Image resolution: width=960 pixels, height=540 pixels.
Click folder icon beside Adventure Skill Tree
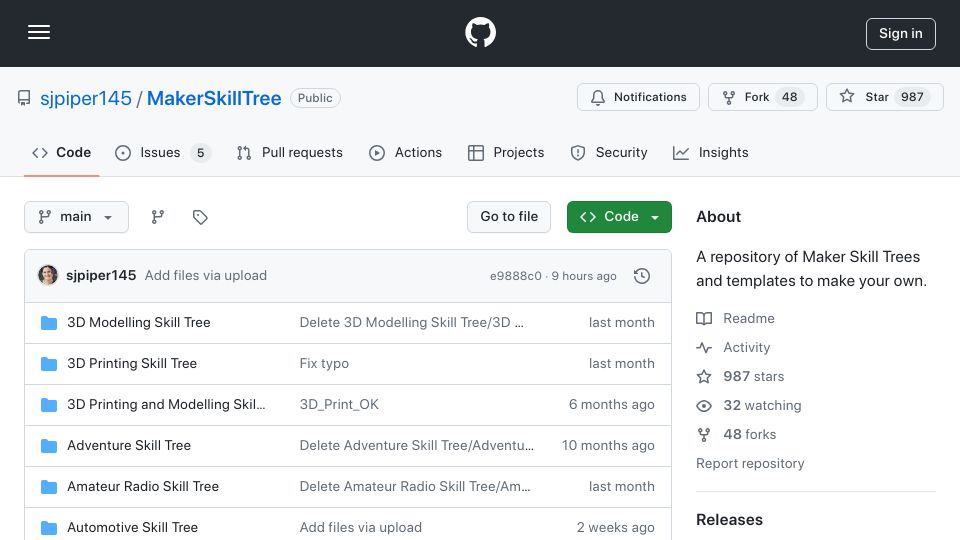(48, 446)
